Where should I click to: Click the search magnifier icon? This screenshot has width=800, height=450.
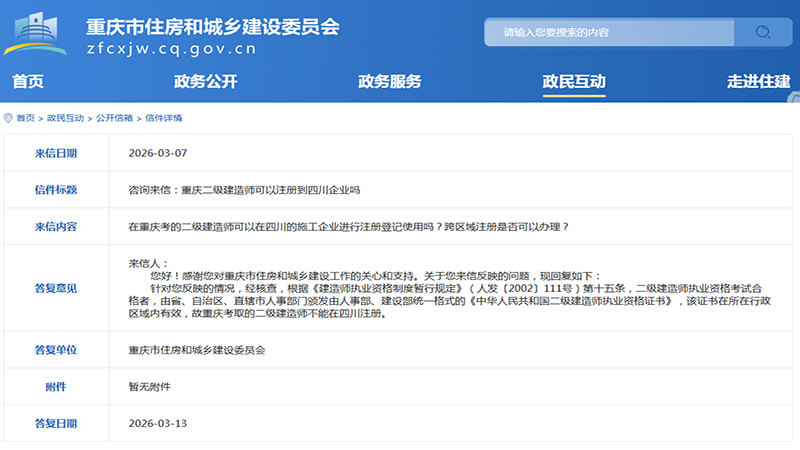tap(763, 32)
